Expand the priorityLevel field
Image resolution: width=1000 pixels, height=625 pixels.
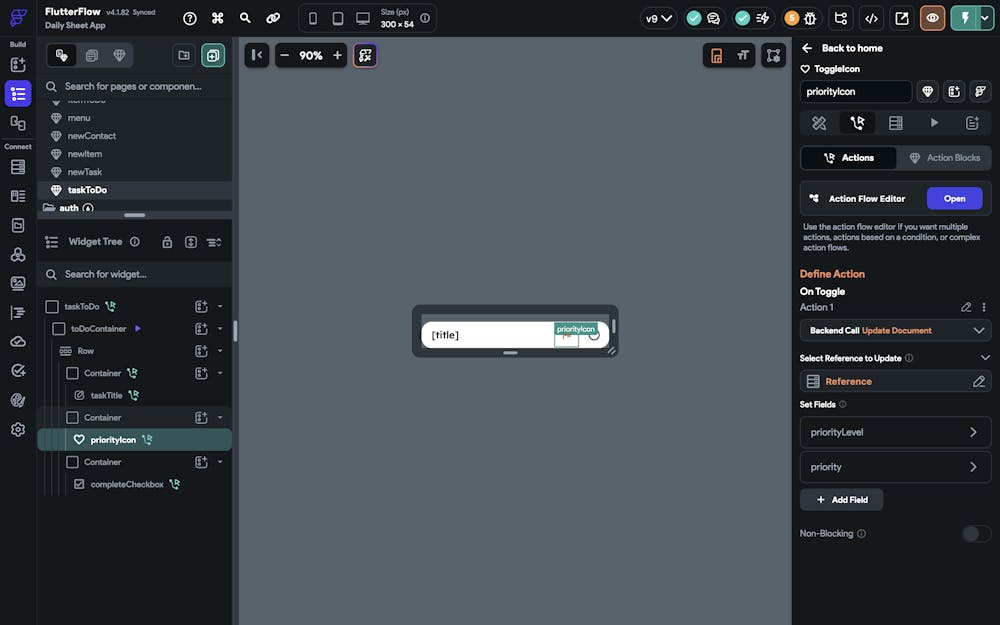(x=895, y=432)
